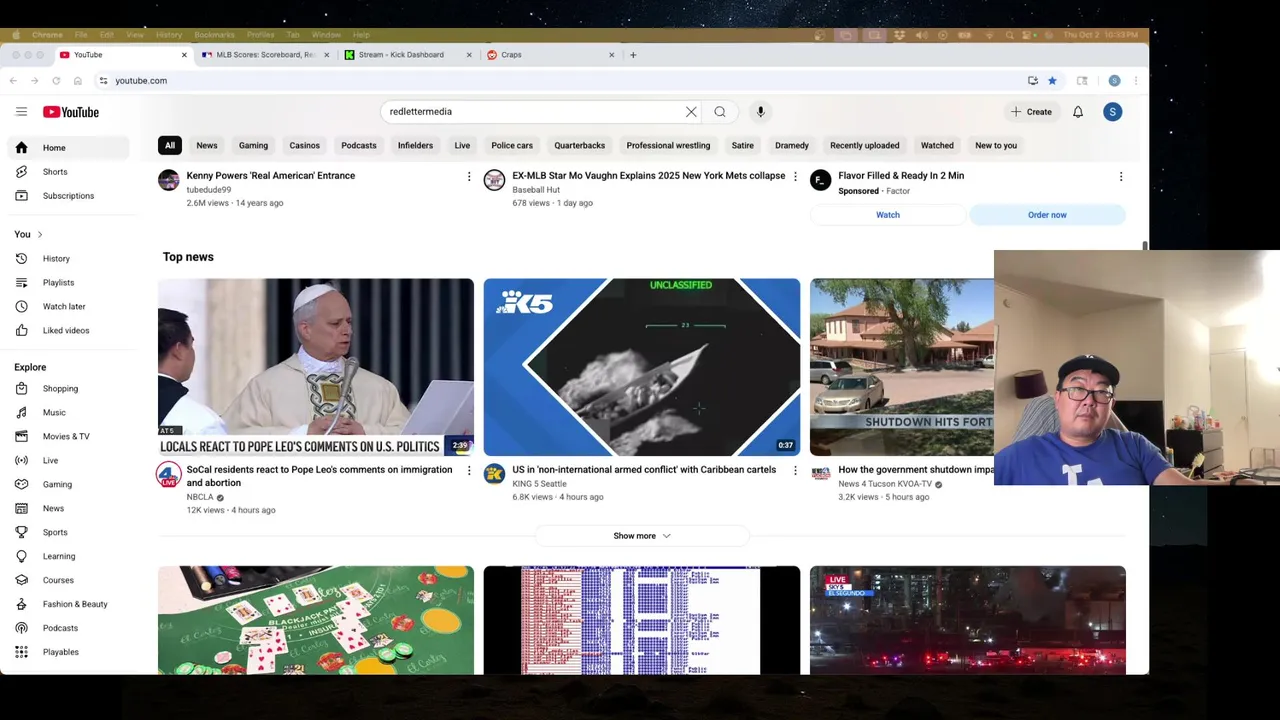The width and height of the screenshot is (1280, 720).
Task: Select Recently uploaded filter chip
Action: coord(865,145)
